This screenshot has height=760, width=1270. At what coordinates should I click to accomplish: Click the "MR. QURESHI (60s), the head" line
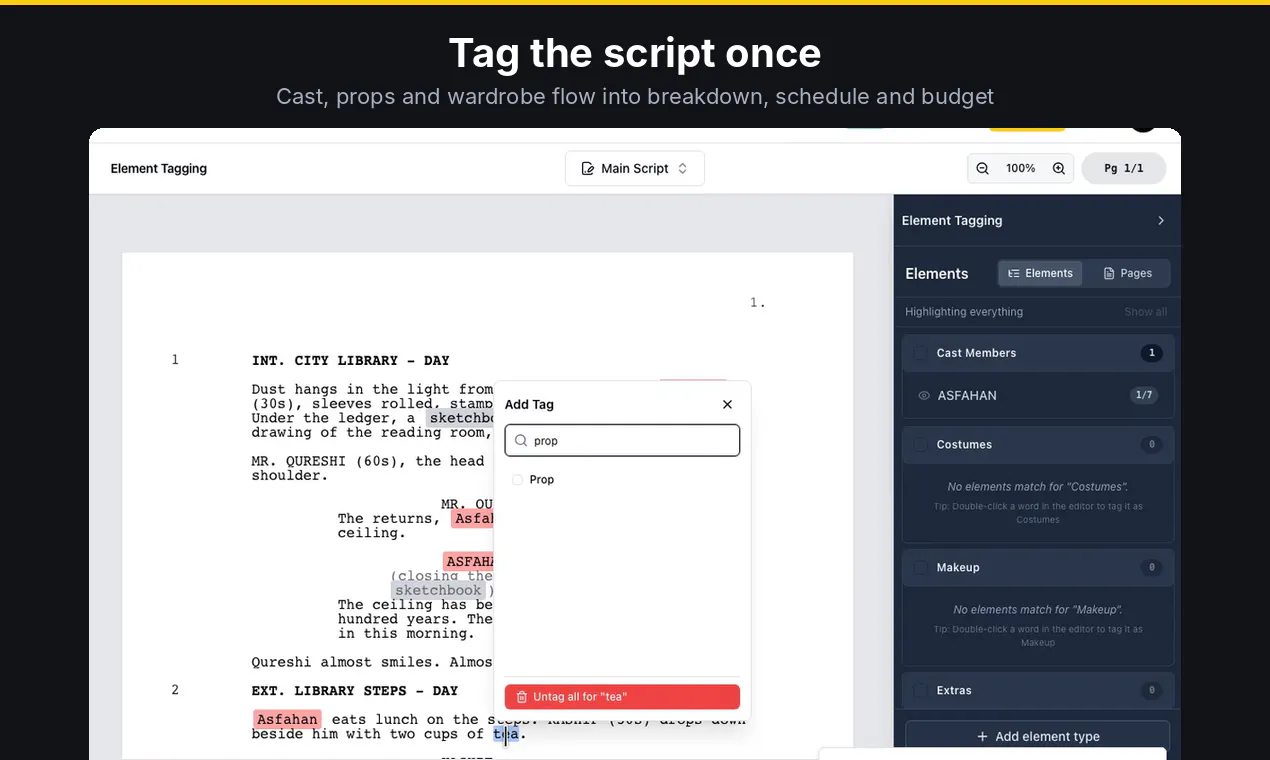click(368, 461)
